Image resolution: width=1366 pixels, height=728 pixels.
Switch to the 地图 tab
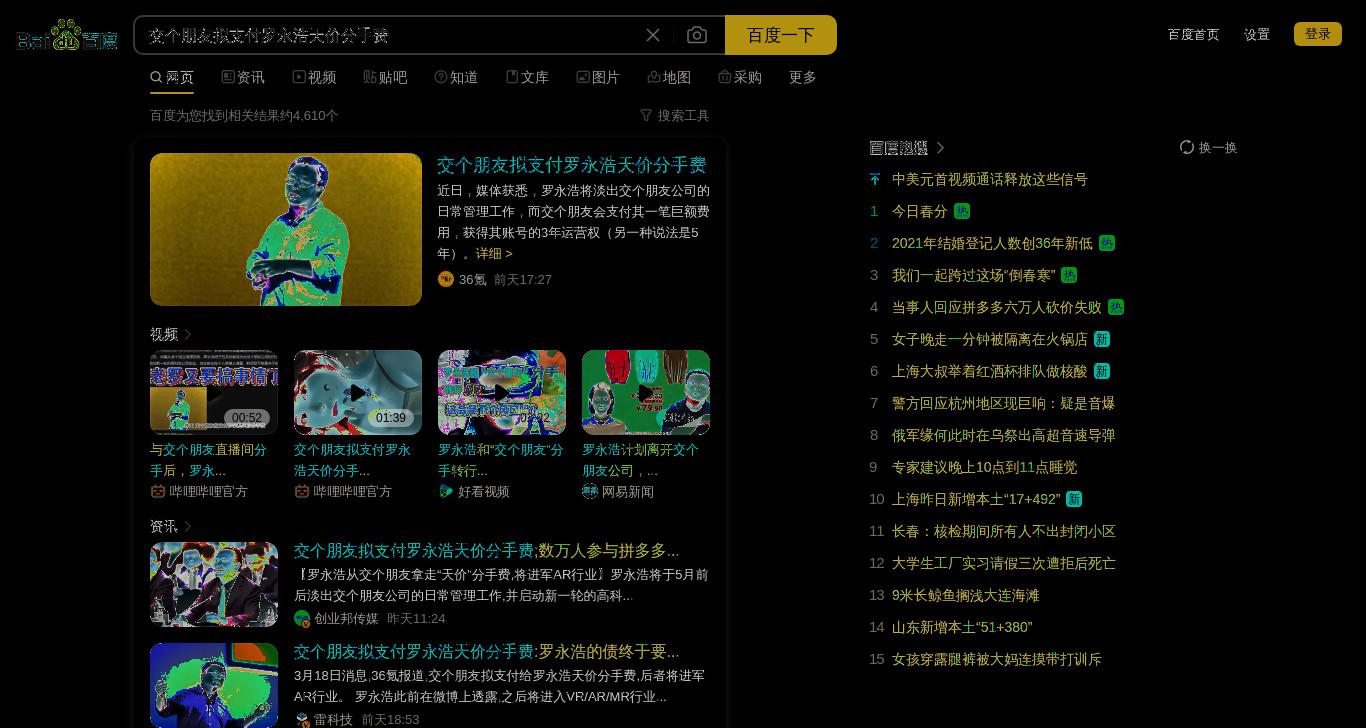pyautogui.click(x=669, y=77)
